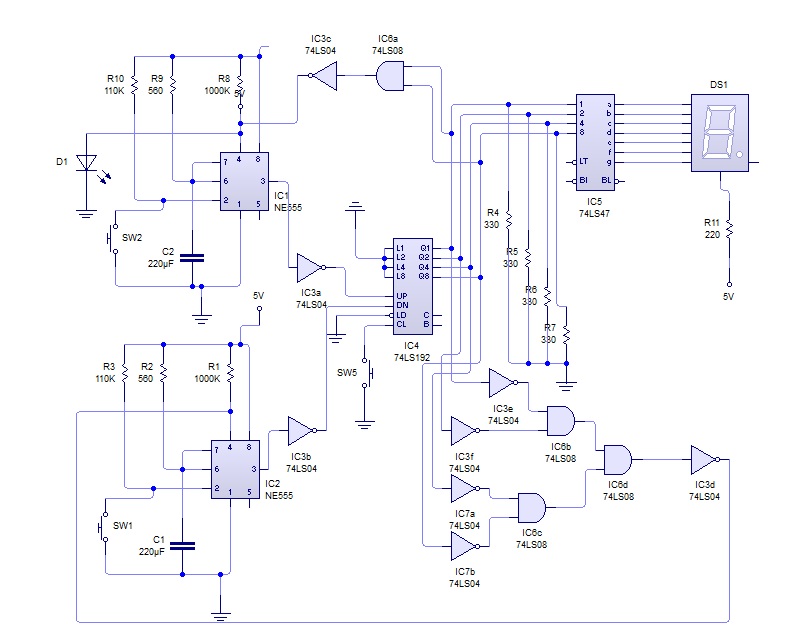Click the "R11 220" resistor label
789x633 pixels.
[x=712, y=228]
